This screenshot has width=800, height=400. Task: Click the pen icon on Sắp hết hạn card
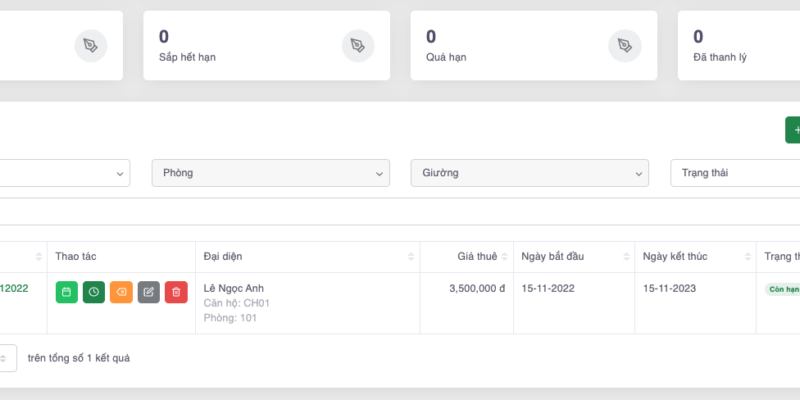357,46
